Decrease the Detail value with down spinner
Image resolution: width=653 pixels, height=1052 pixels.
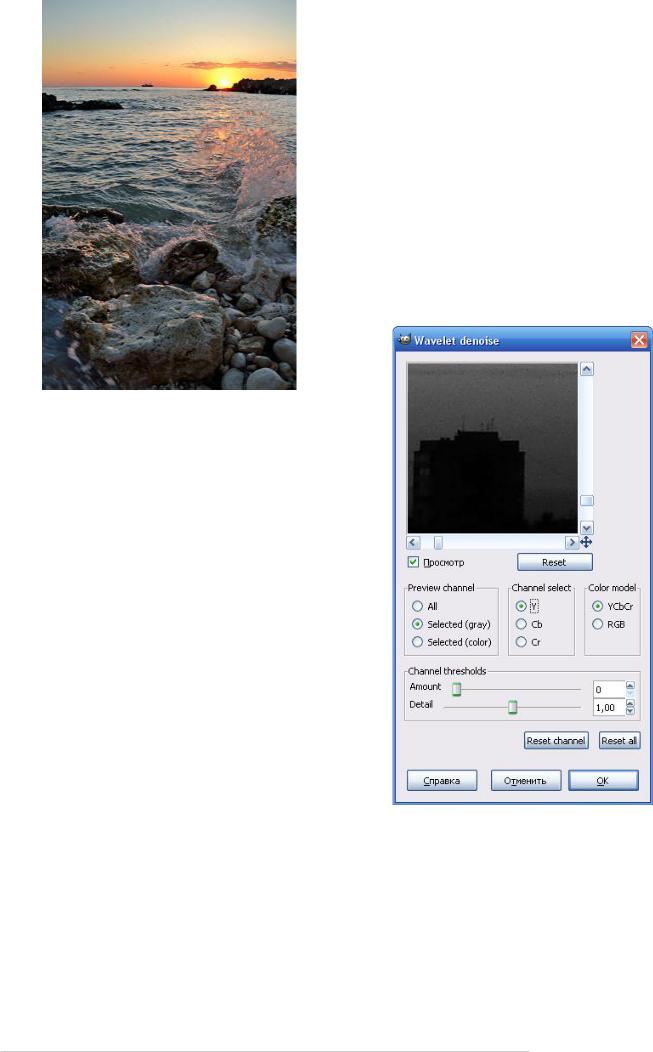tap(630, 711)
